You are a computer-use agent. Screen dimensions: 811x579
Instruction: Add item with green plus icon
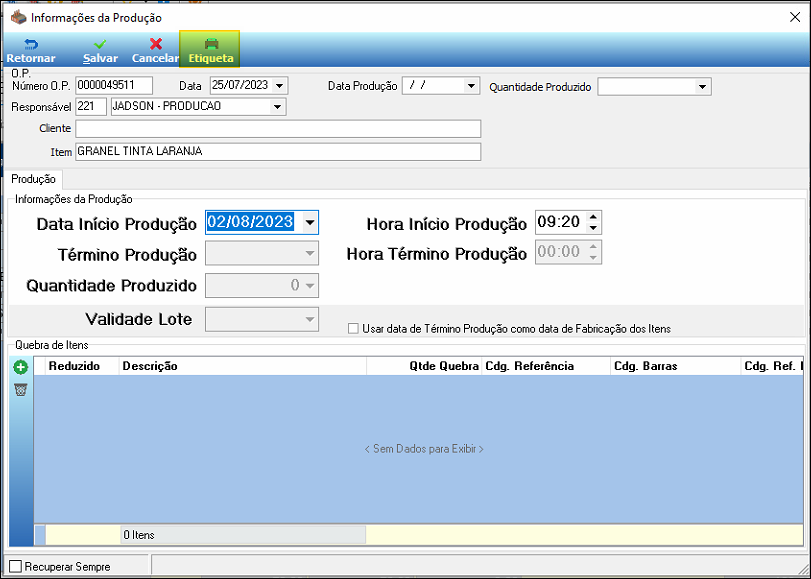(x=21, y=368)
